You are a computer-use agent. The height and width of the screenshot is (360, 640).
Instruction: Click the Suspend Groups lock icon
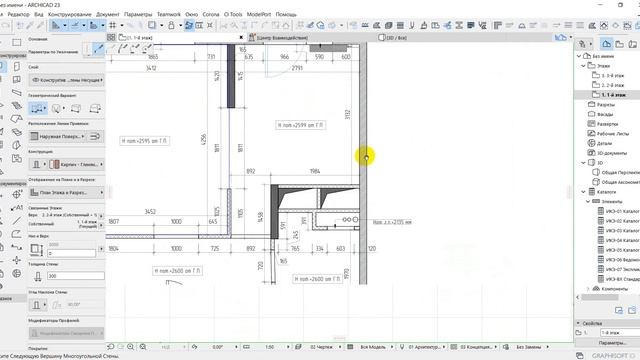171,25
